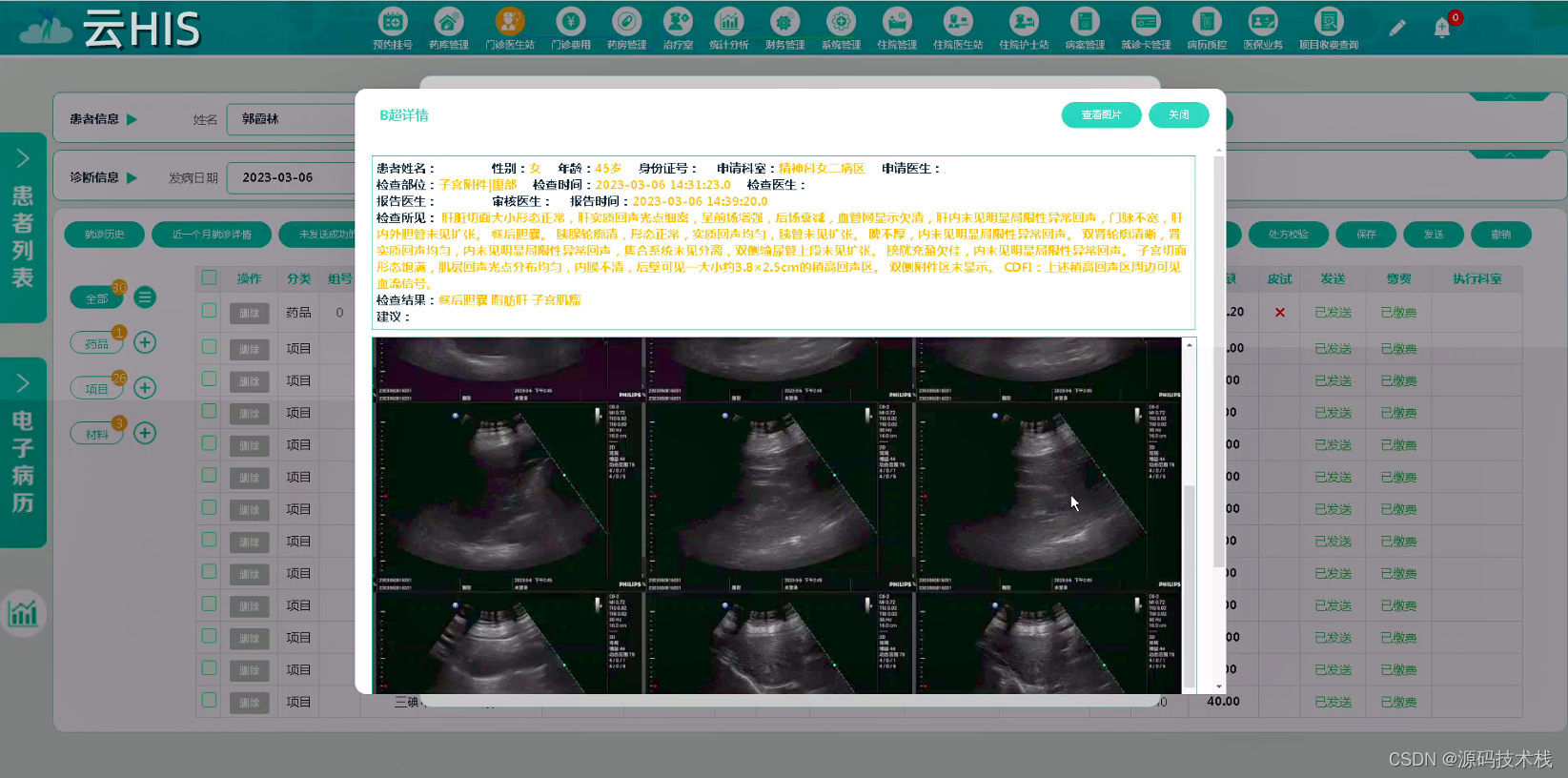Click the 处方校验 button
The width and height of the screenshot is (1568, 778).
[x=1288, y=235]
